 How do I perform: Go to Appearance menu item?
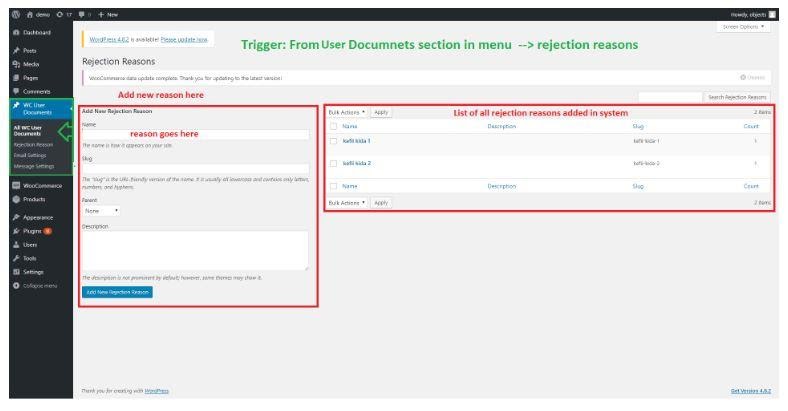[x=38, y=218]
